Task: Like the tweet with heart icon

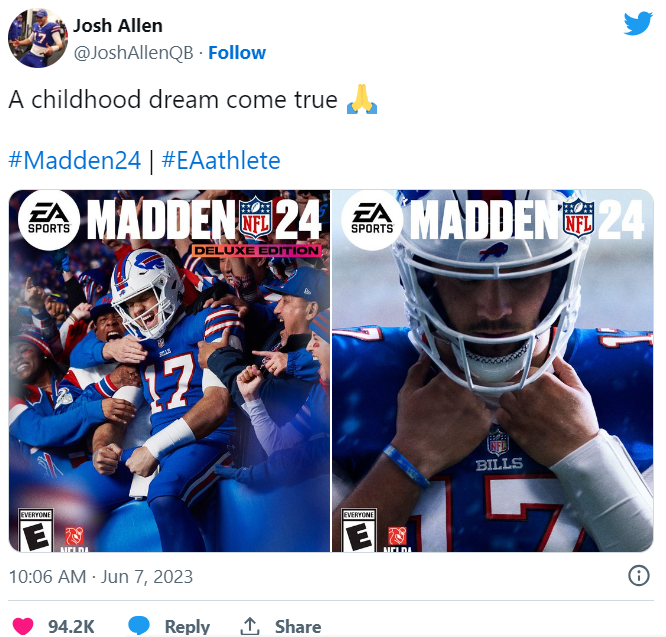Action: (21, 626)
